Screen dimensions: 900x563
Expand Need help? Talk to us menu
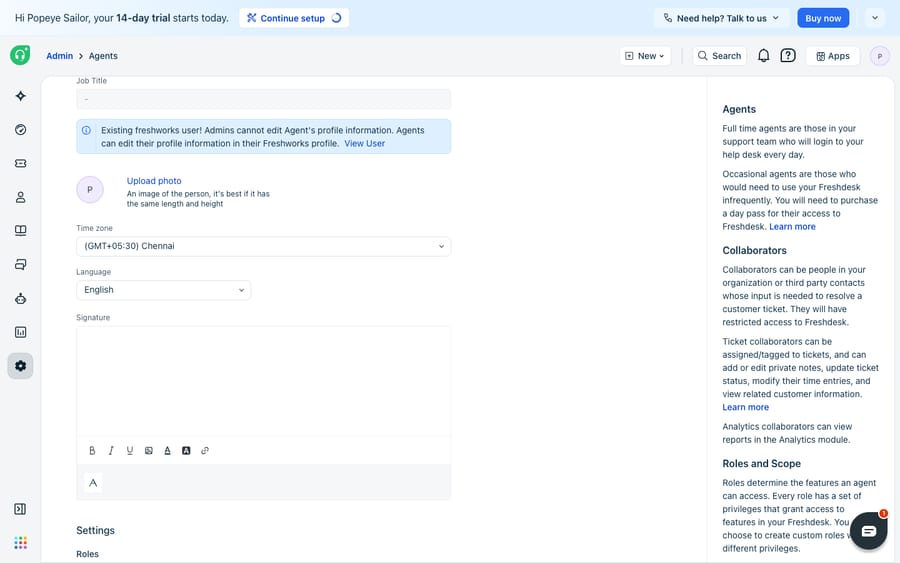pos(721,18)
